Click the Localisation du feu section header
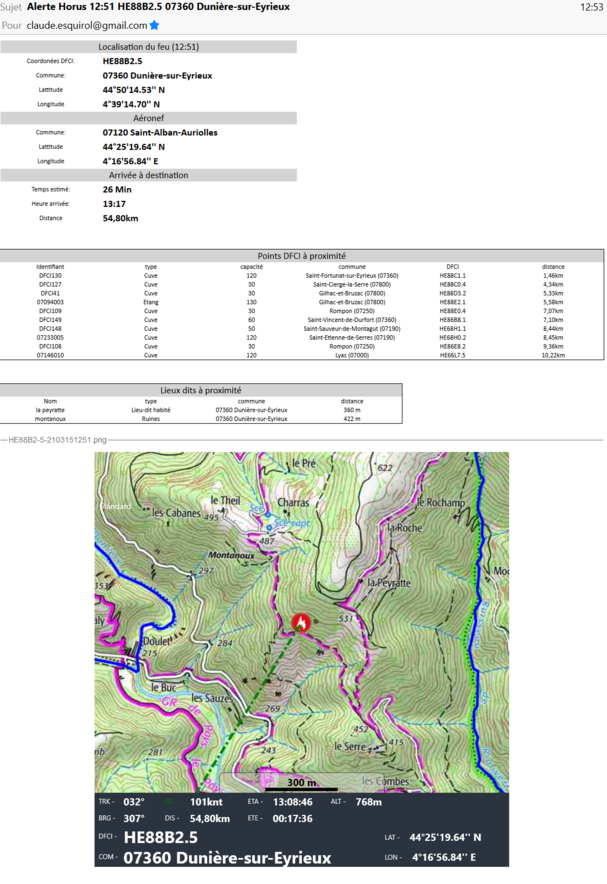This screenshot has height=884, width=607. (x=148, y=47)
